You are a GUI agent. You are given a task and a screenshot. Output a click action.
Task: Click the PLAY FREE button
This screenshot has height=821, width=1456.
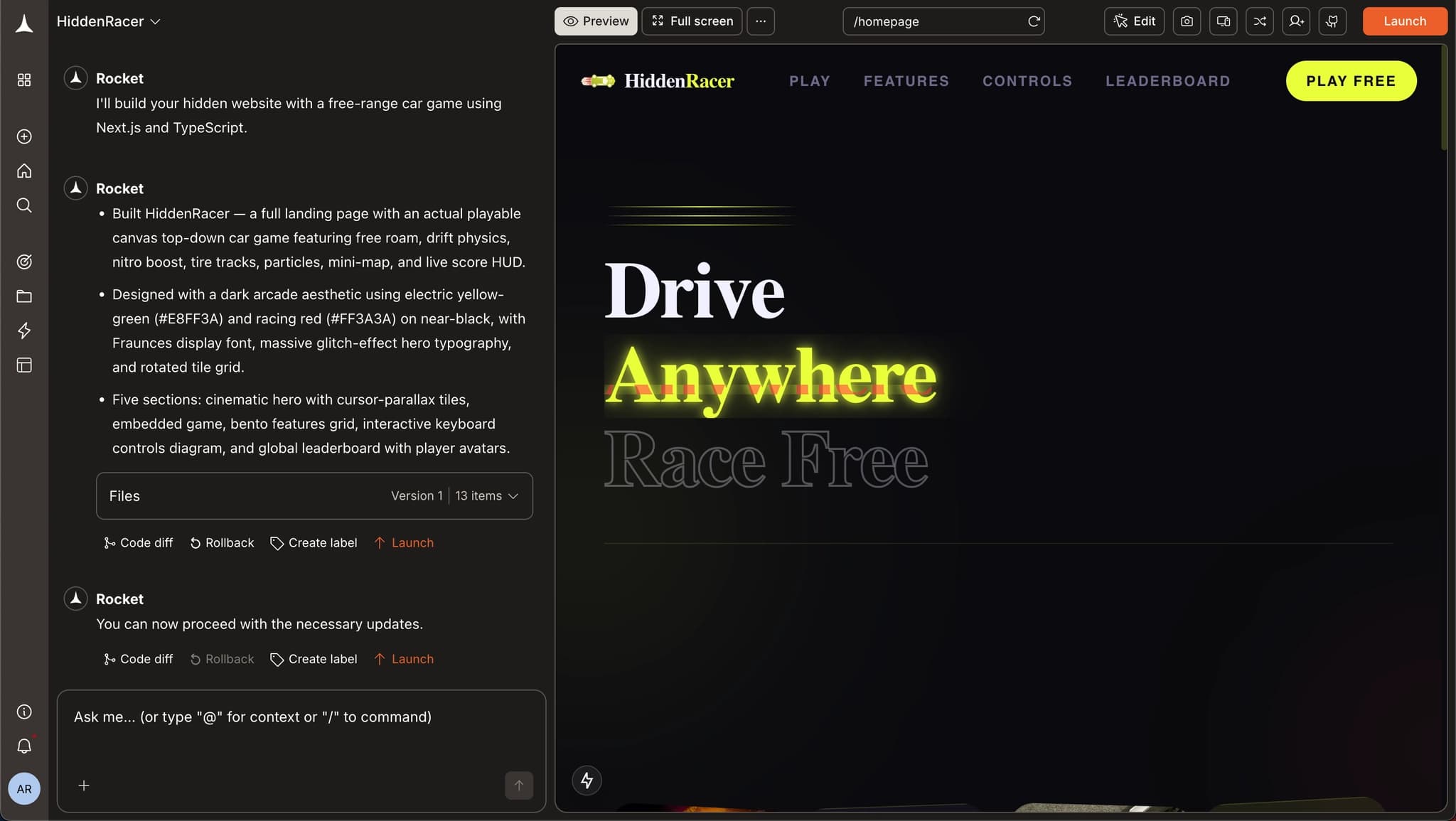[1350, 81]
